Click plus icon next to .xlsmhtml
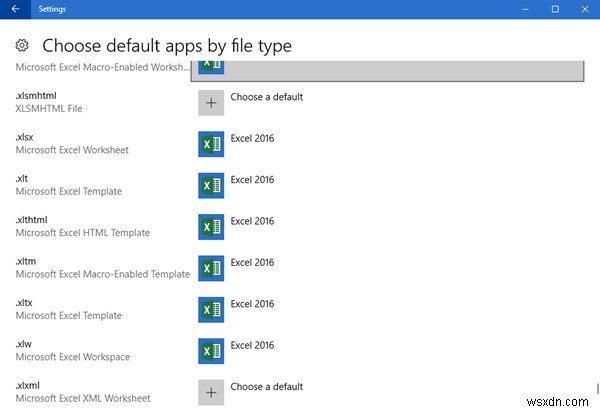 [211, 103]
